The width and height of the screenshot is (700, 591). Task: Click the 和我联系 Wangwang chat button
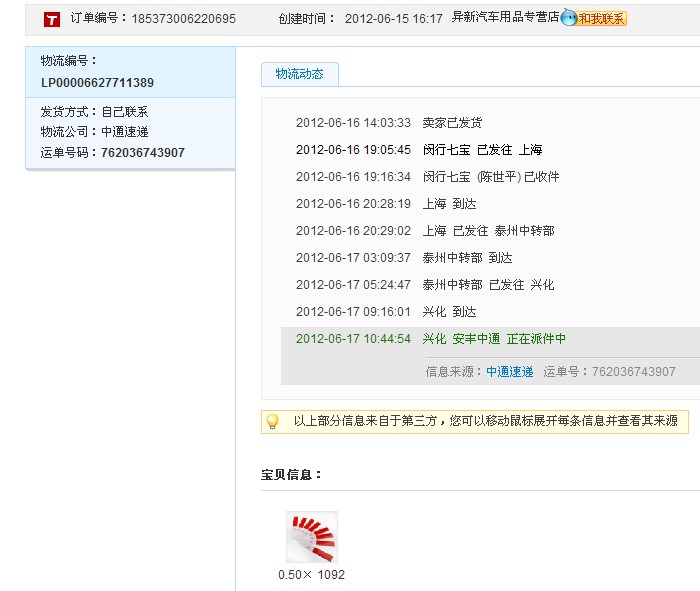coord(594,18)
